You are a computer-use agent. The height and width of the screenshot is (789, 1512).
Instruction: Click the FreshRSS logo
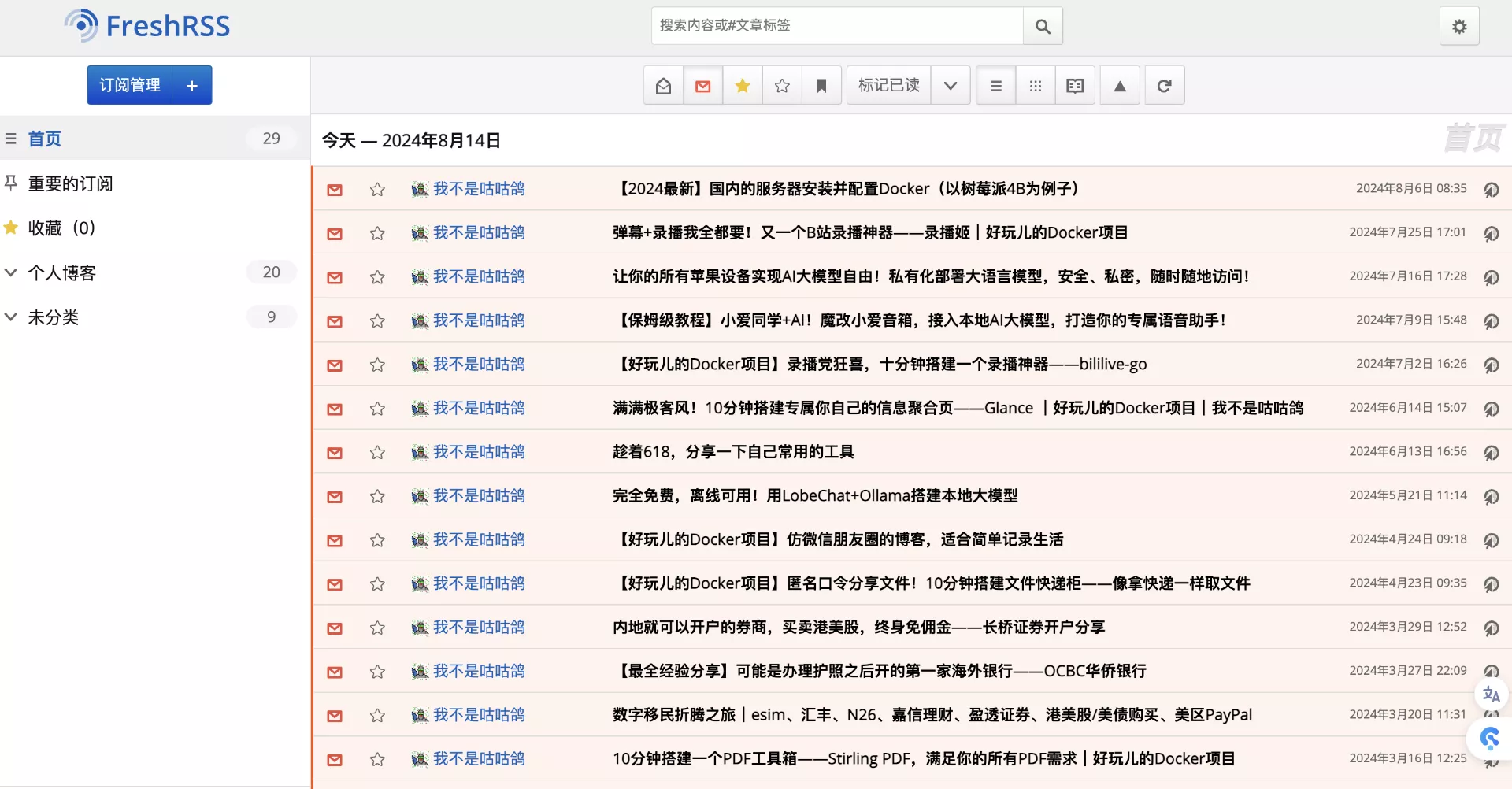point(147,26)
